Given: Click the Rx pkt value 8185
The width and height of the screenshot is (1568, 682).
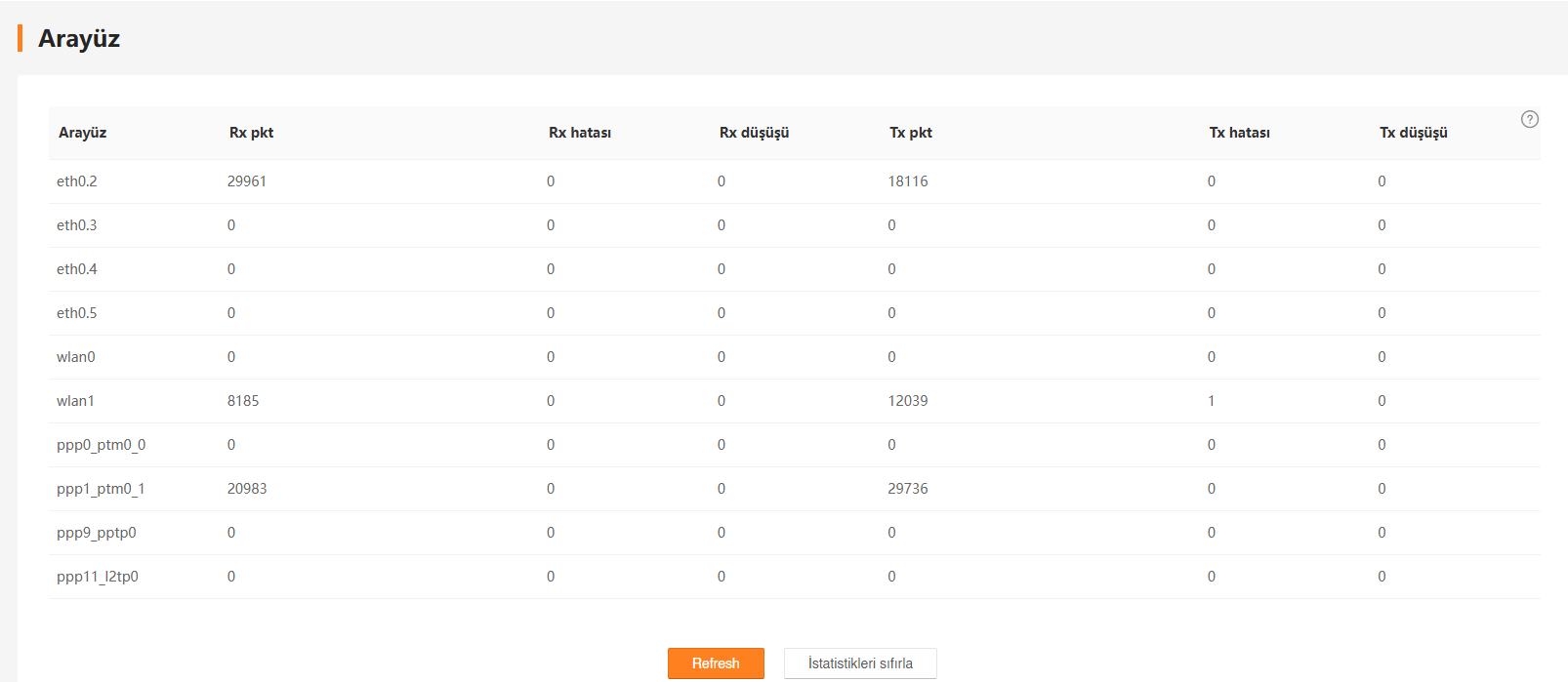Looking at the screenshot, I should point(243,401).
